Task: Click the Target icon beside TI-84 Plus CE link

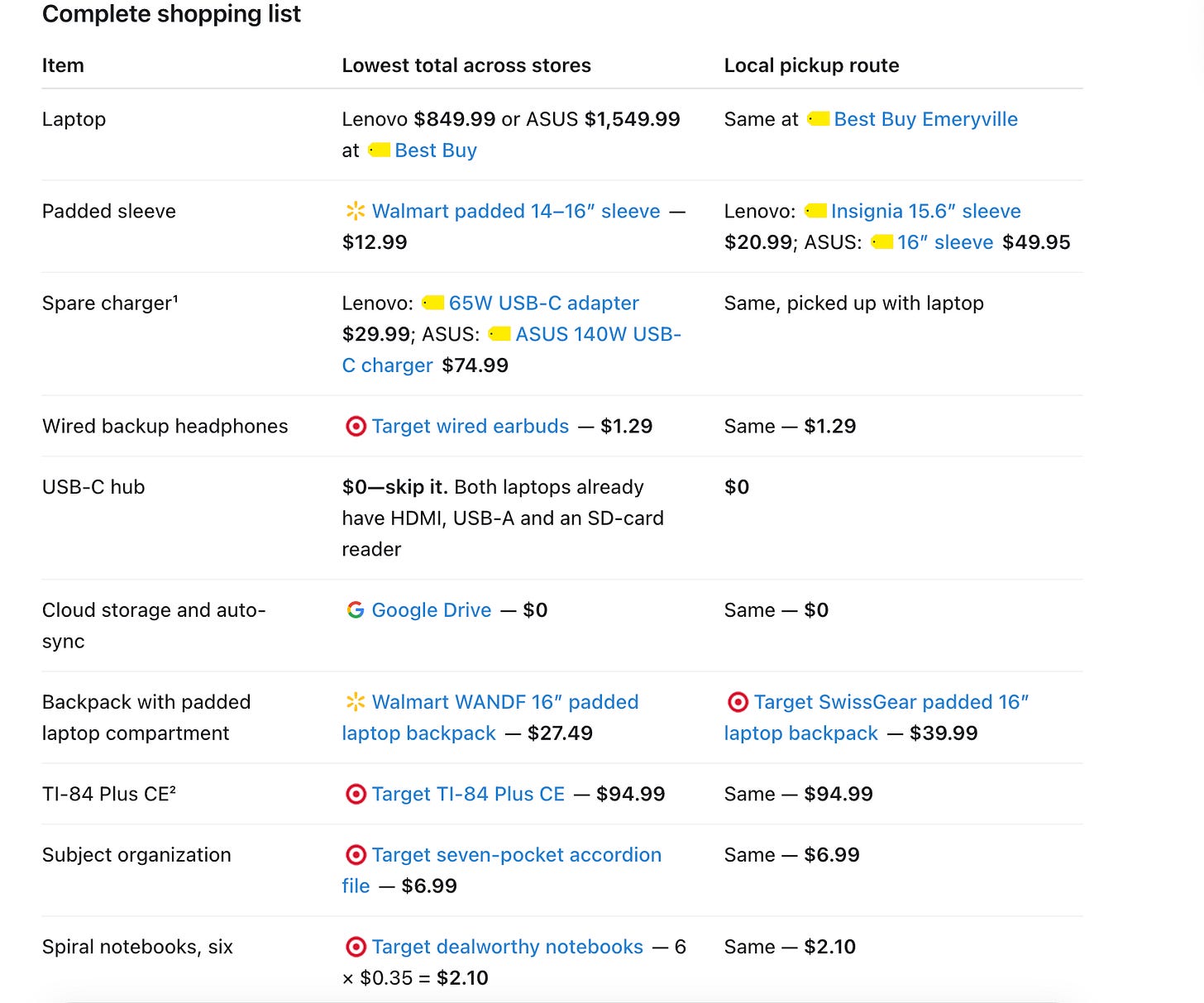Action: point(356,795)
